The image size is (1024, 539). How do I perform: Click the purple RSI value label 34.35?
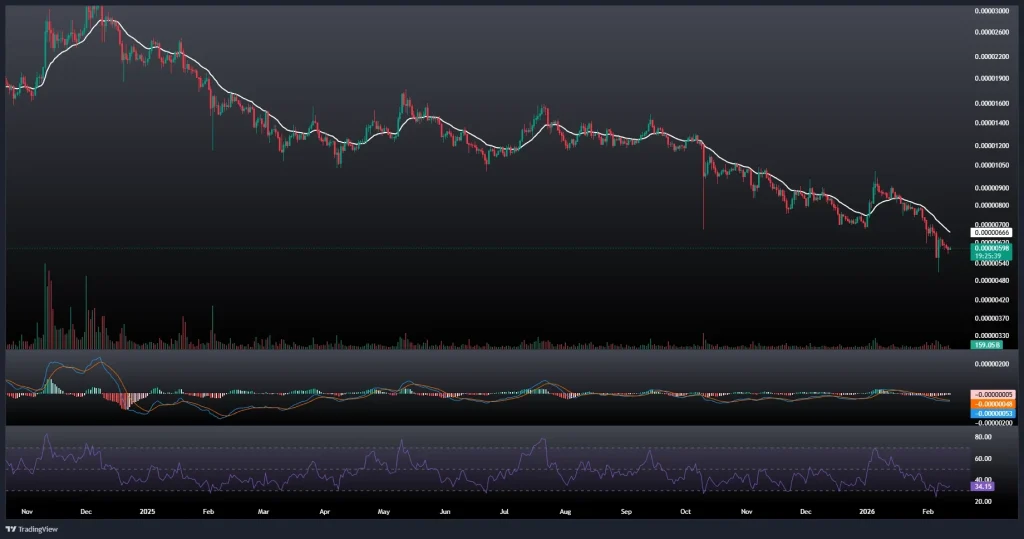[x=985, y=484]
